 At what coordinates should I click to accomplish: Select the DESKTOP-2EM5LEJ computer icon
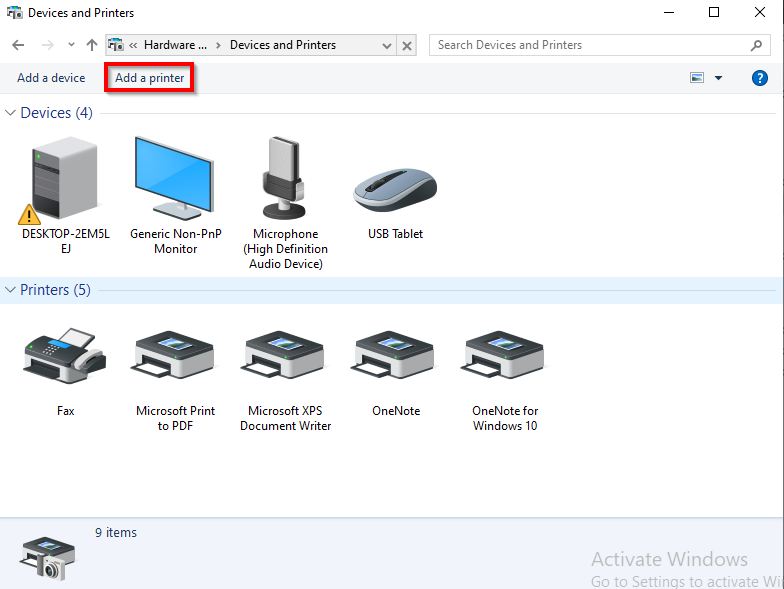(63, 180)
